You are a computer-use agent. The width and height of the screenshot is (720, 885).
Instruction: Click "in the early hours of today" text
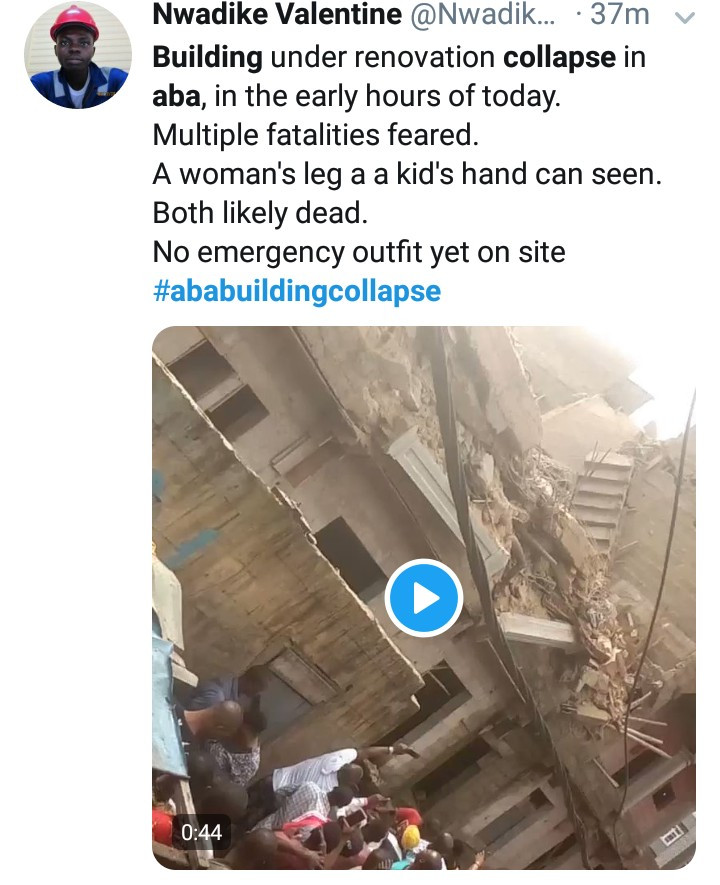pyautogui.click(x=372, y=96)
